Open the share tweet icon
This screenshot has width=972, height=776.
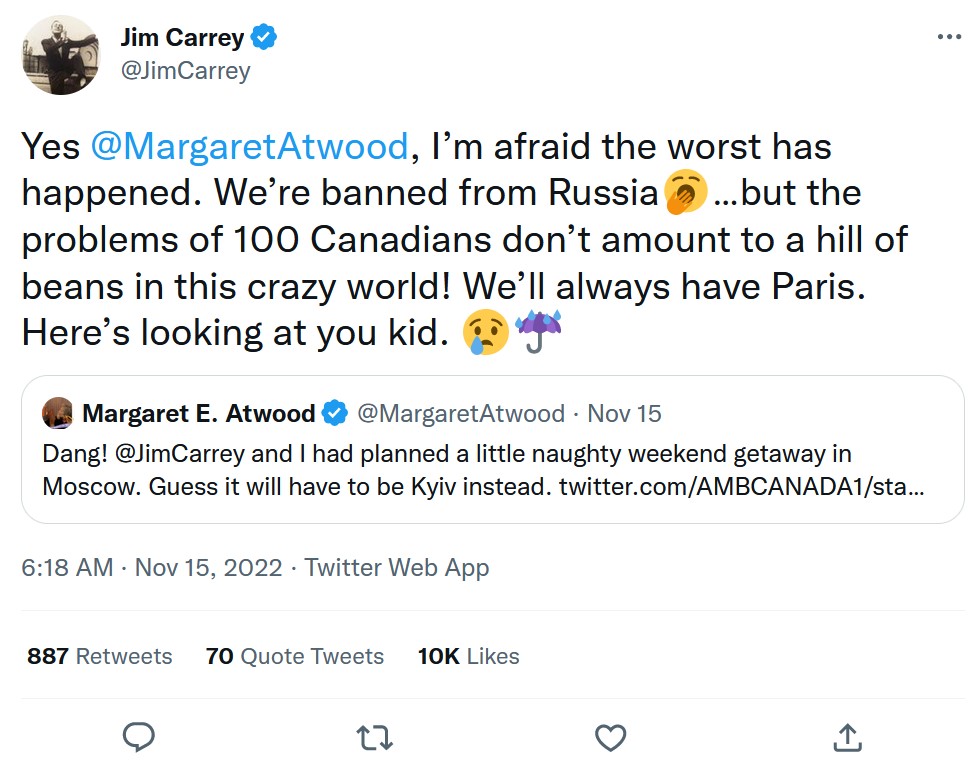click(847, 738)
